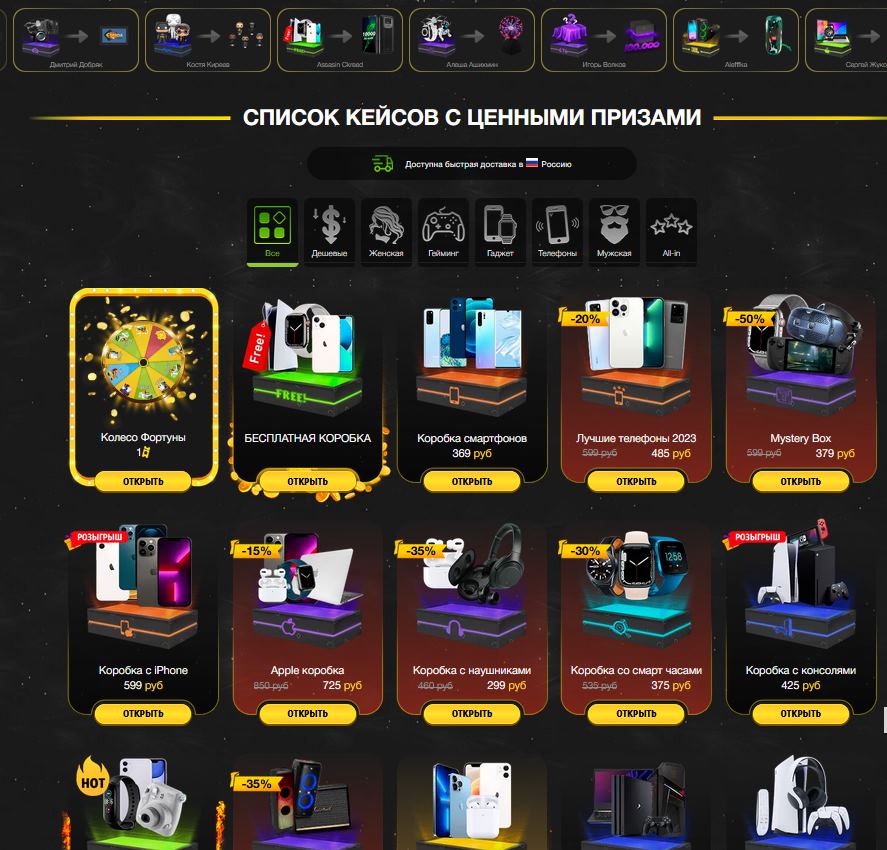The height and width of the screenshot is (850, 887).
Task: Select the Мужская bearded-face category icon
Action: click(614, 225)
